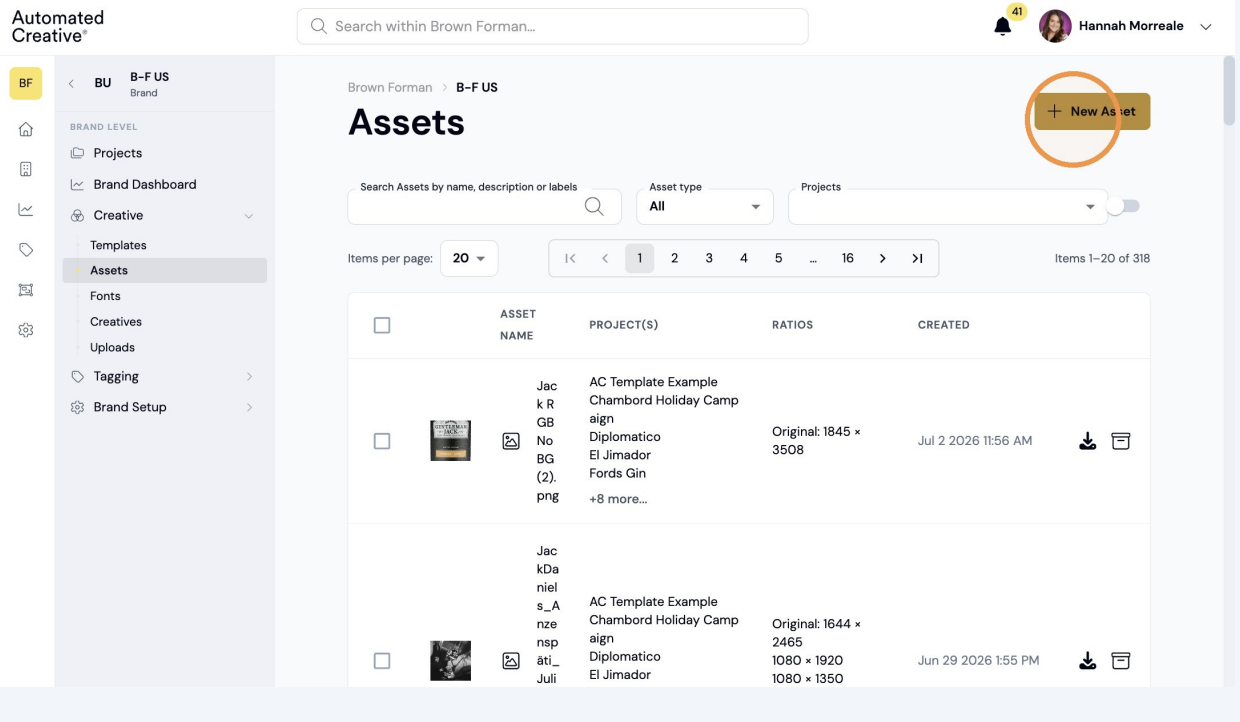Click the Jack Daniels asset thumbnail
The image size is (1240, 722).
tap(450, 661)
